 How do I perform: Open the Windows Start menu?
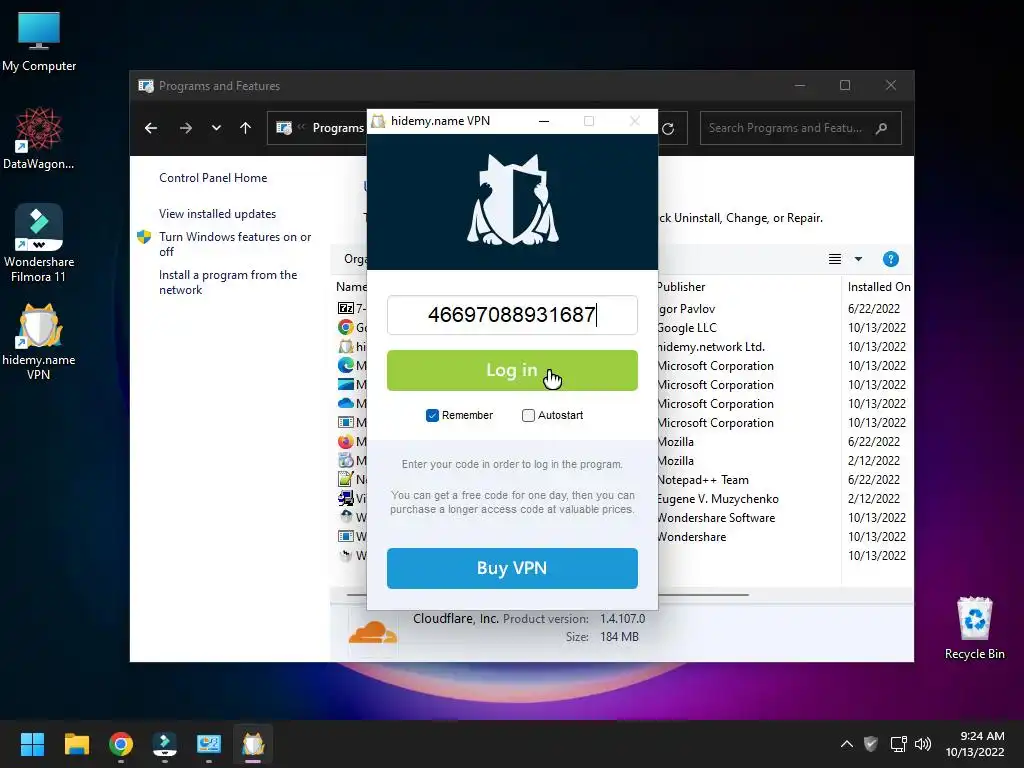(32, 744)
